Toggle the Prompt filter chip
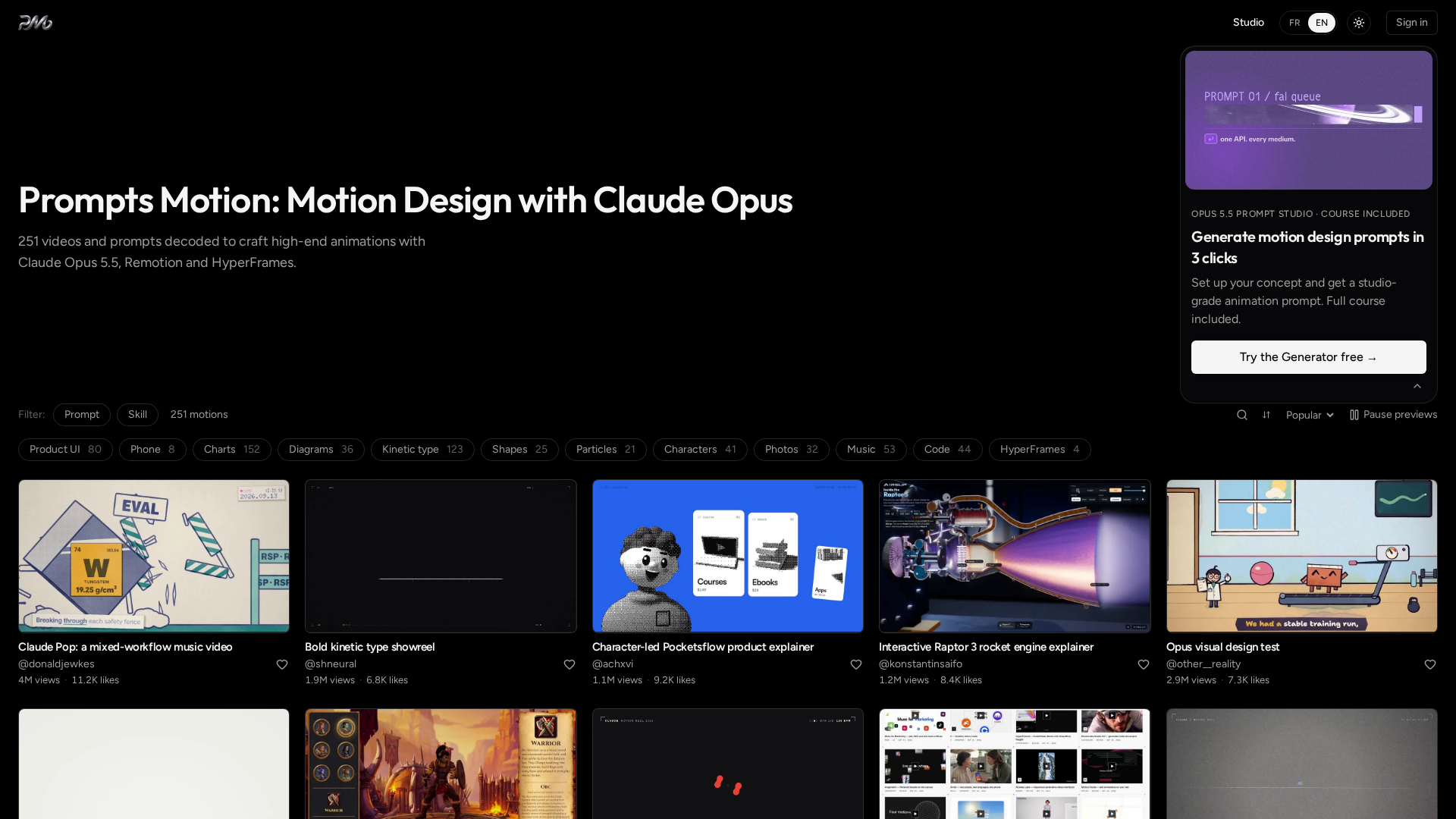The height and width of the screenshot is (819, 1456). coord(82,415)
